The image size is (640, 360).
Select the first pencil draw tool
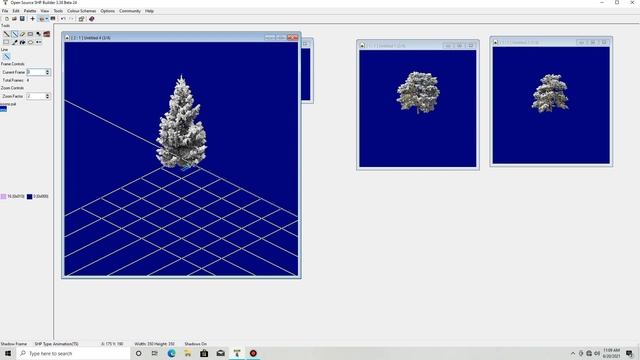pyautogui.click(x=7, y=34)
